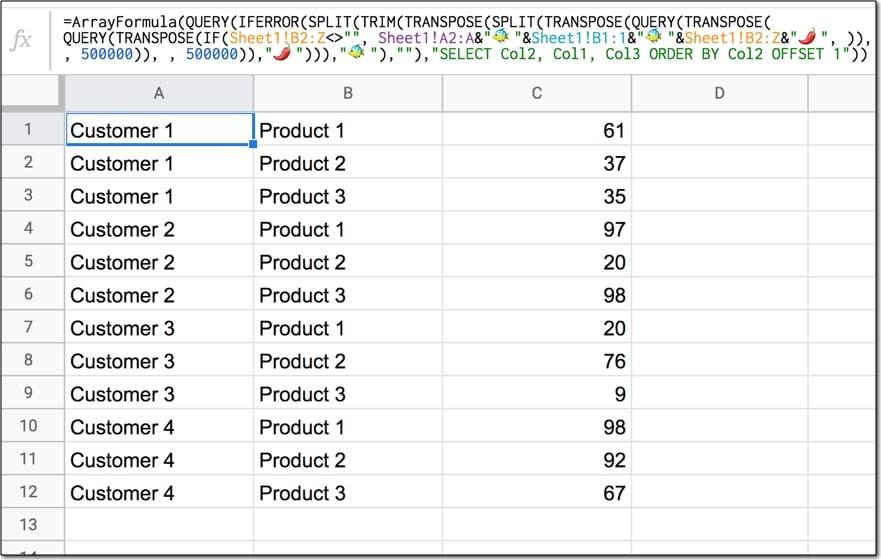
Task: Click empty cell A13
Action: pos(159,525)
